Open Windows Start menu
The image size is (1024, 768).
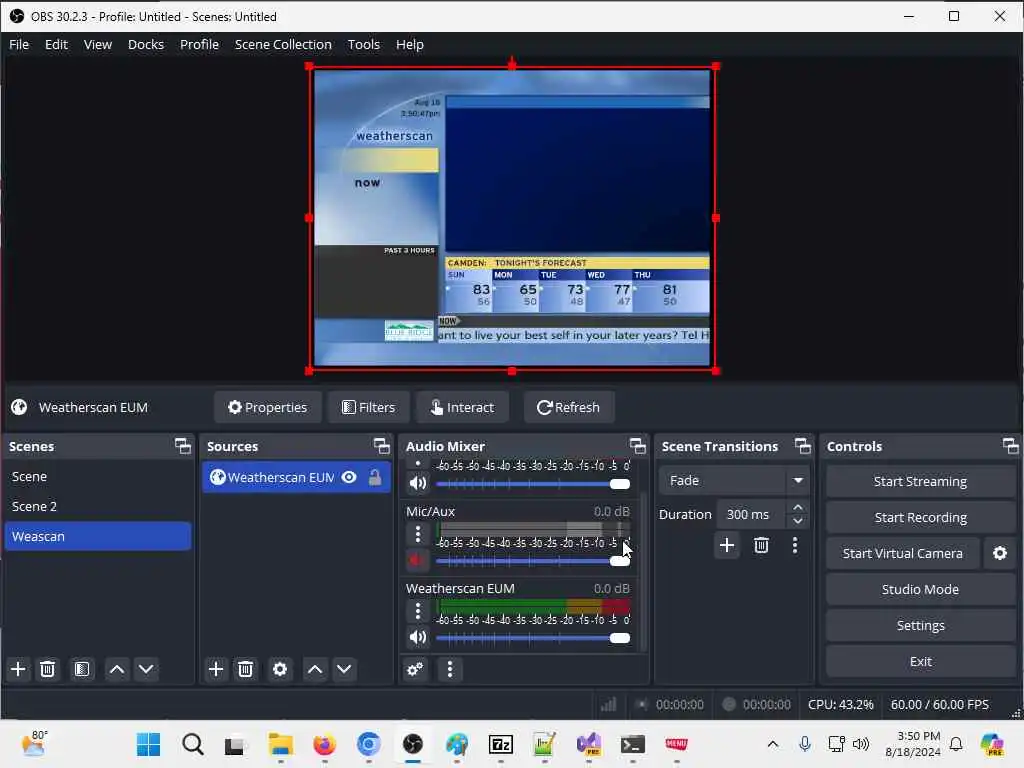pyautogui.click(x=148, y=744)
